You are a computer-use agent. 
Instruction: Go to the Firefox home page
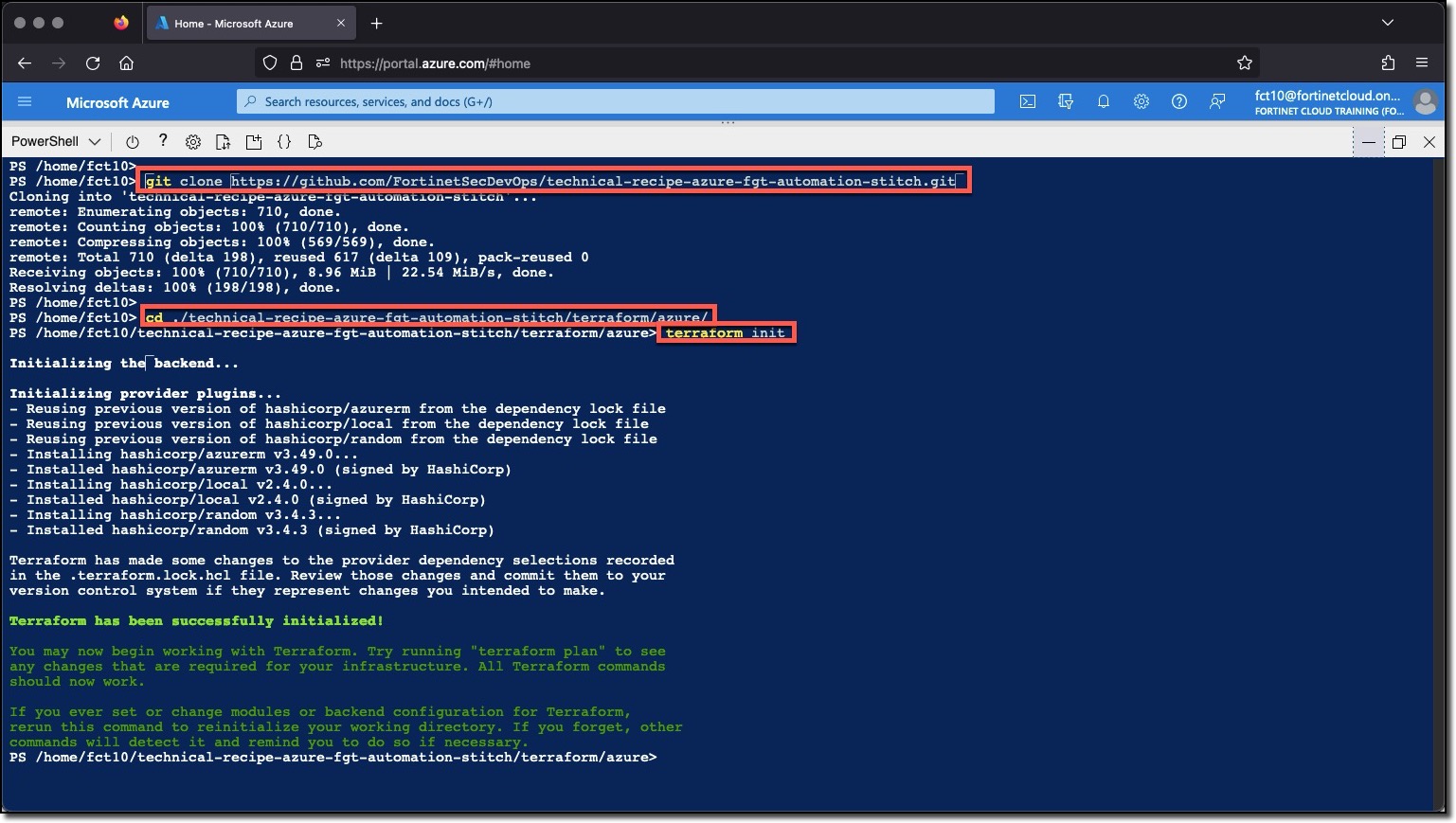[x=126, y=63]
